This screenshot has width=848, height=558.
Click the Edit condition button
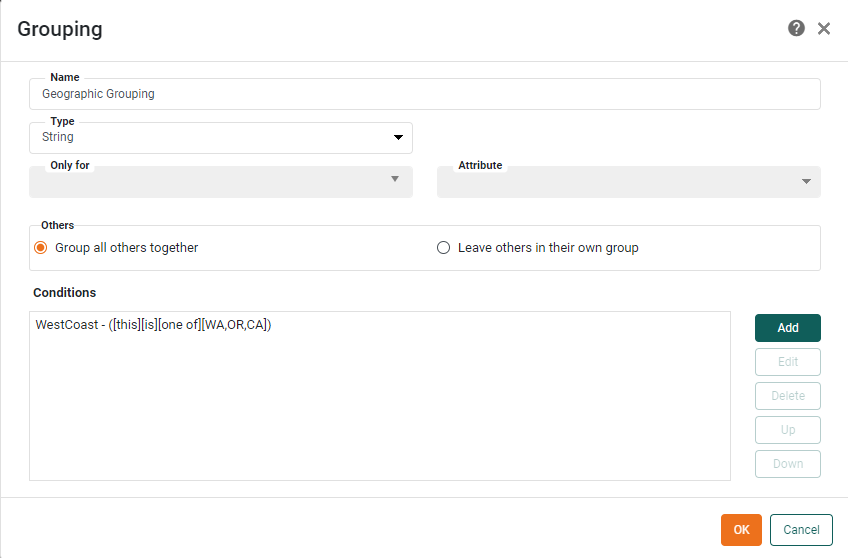787,362
